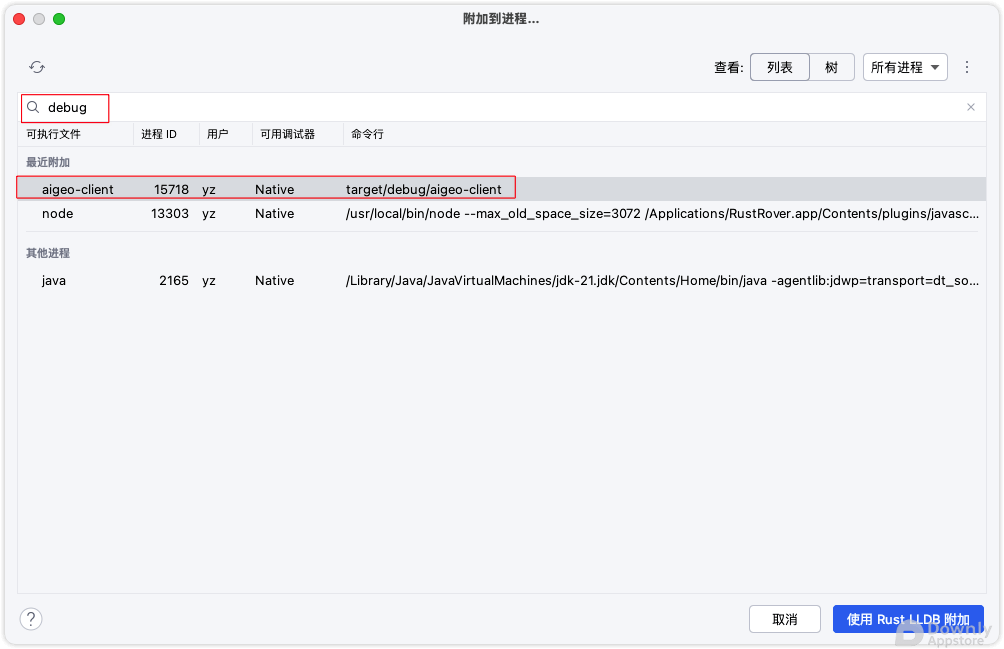1004x649 pixels.
Task: Open the three-dot more options menu
Action: tap(967, 67)
